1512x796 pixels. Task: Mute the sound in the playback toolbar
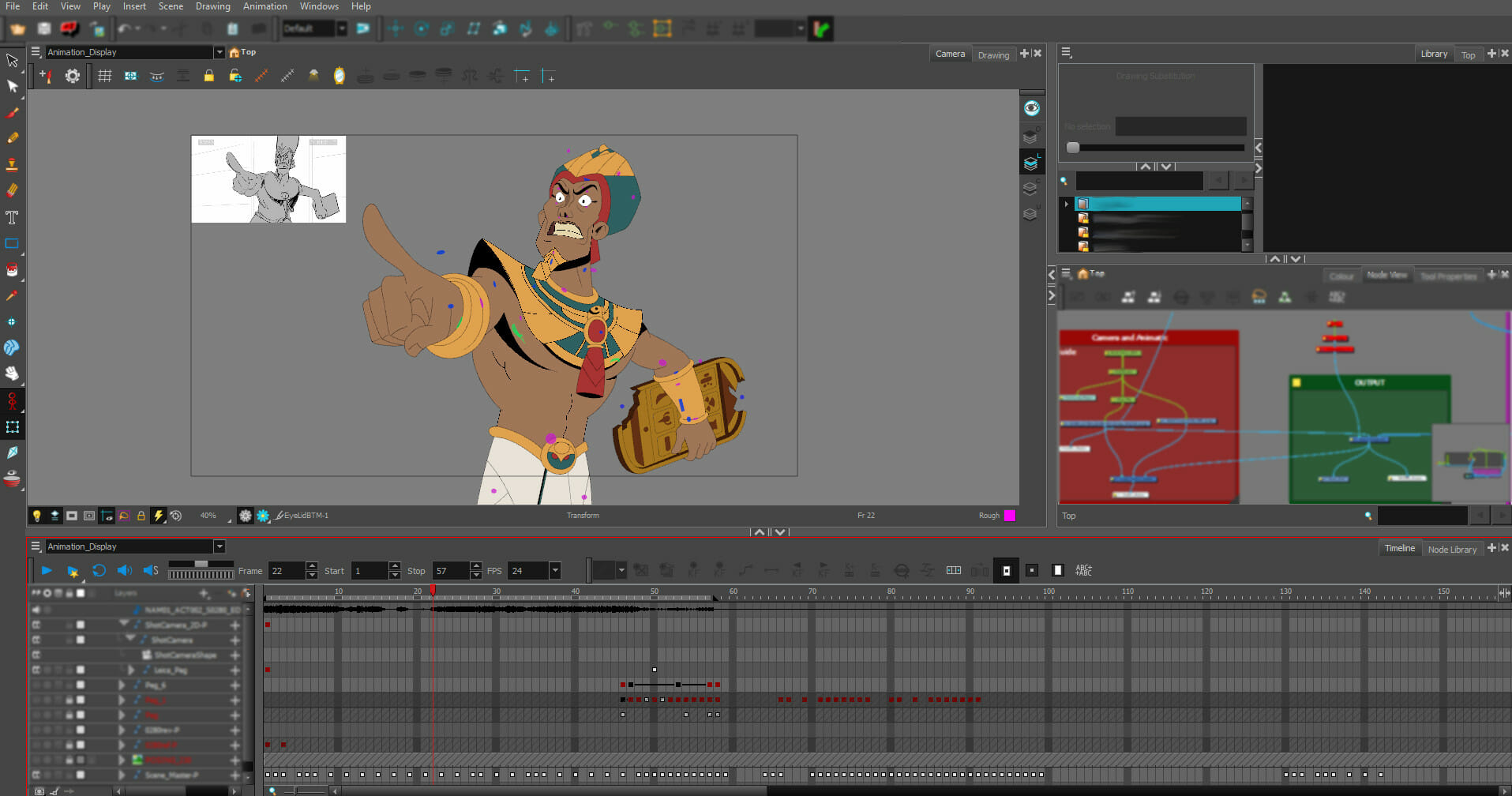coord(124,570)
